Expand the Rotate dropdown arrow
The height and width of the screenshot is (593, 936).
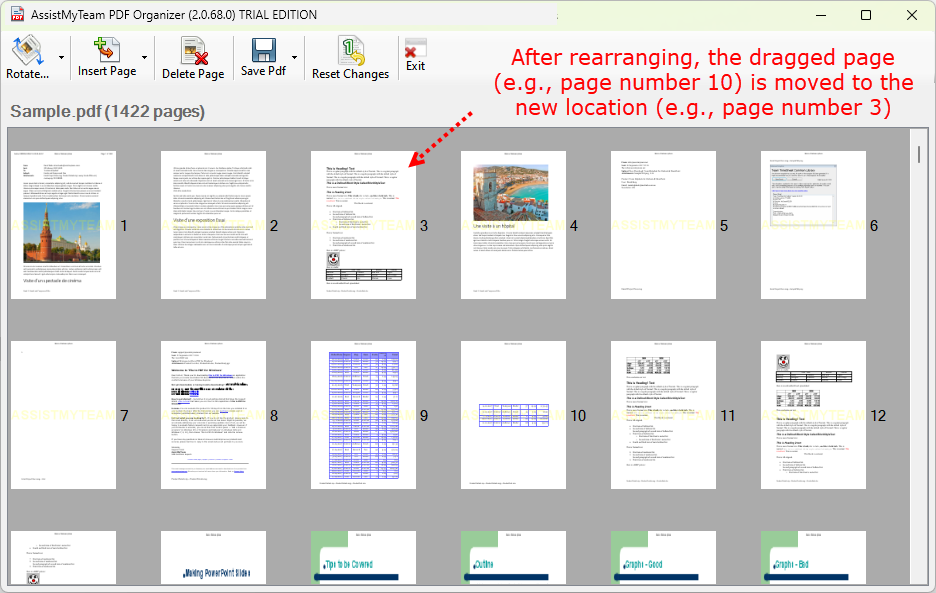[x=61, y=58]
